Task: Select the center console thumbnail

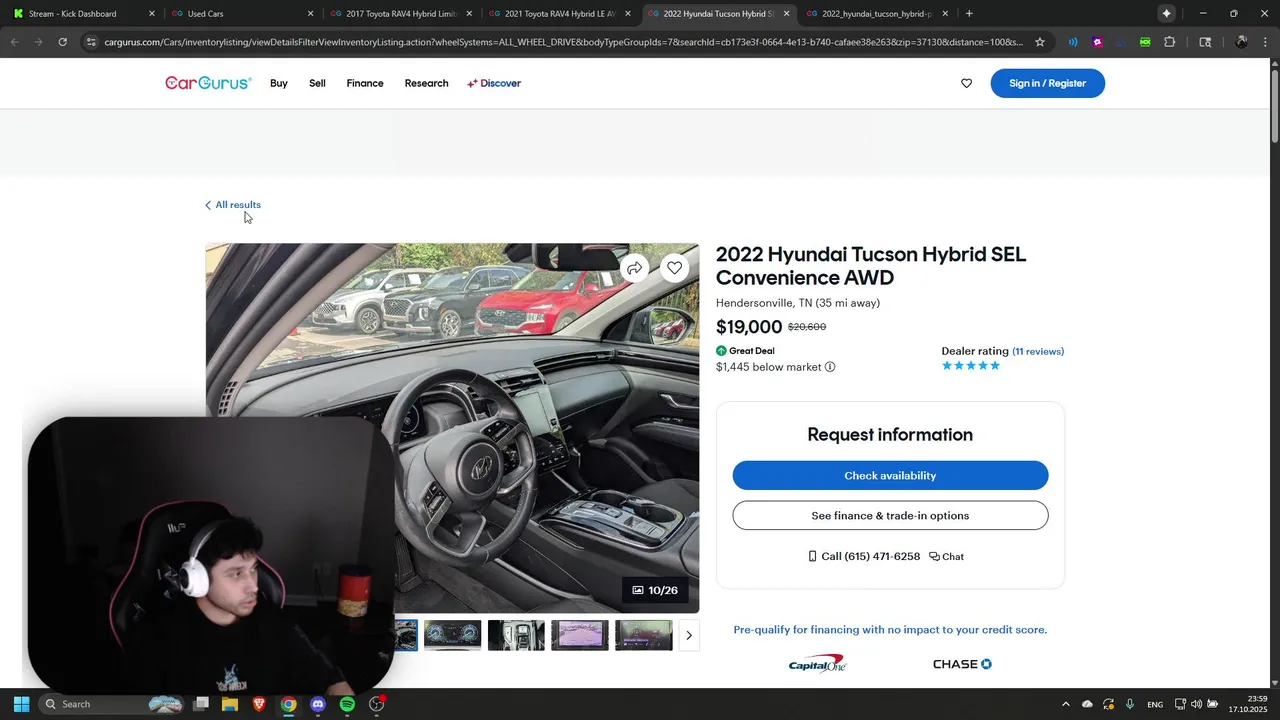Action: (x=516, y=635)
